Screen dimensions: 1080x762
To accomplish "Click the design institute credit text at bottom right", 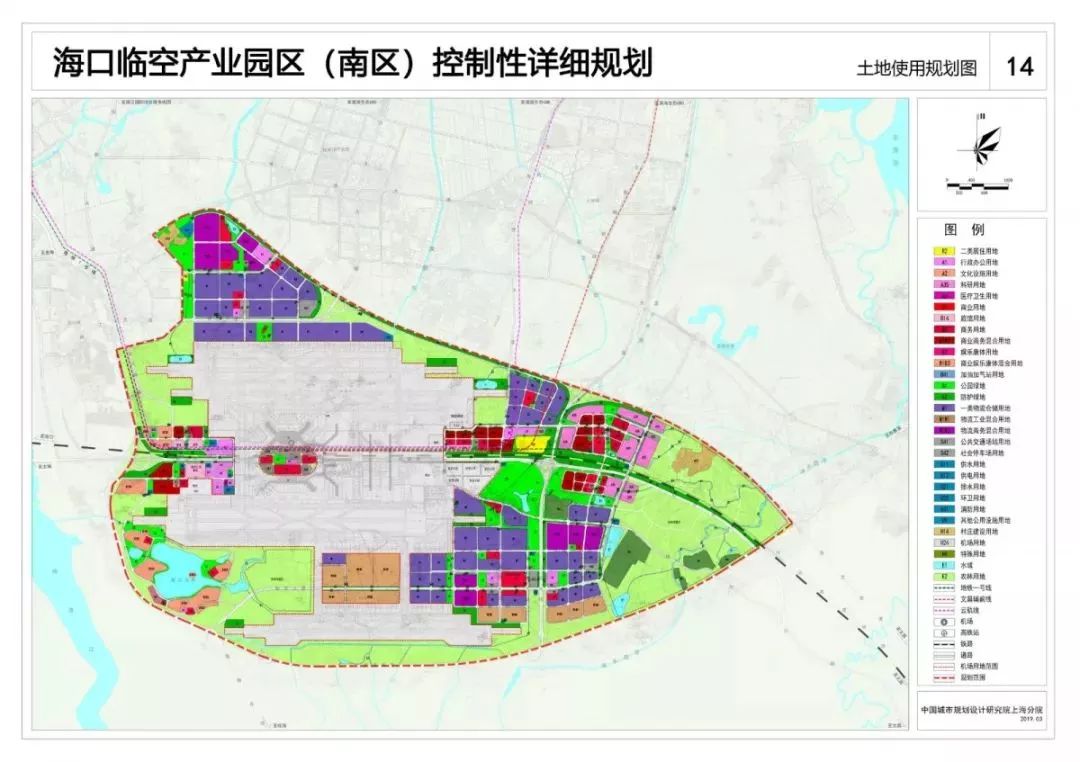I will pos(982,709).
